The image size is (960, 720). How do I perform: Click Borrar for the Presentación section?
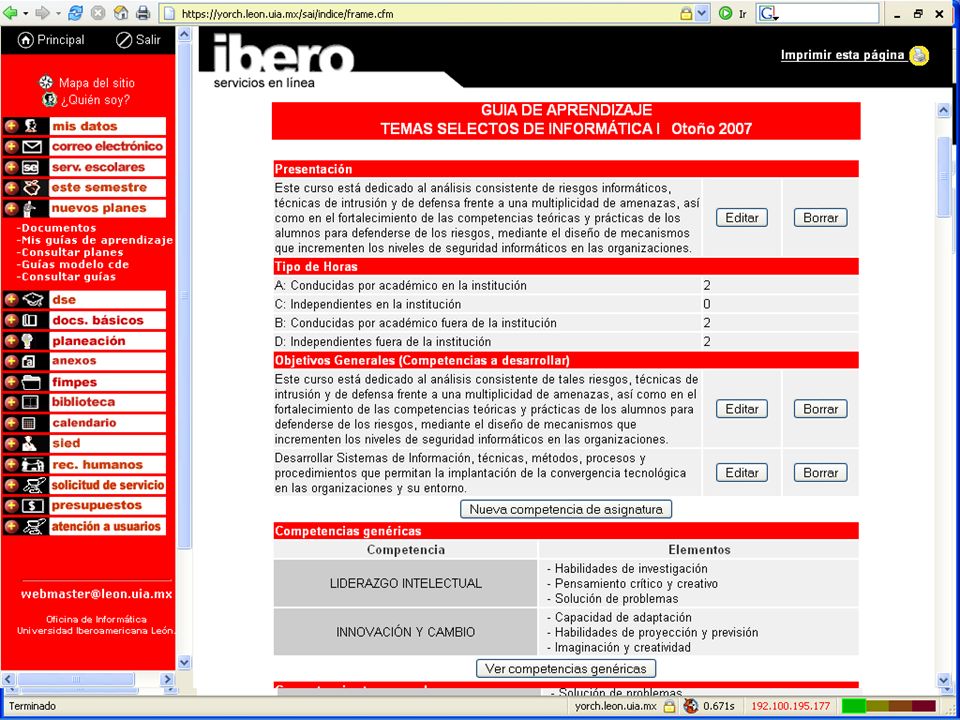pos(820,217)
